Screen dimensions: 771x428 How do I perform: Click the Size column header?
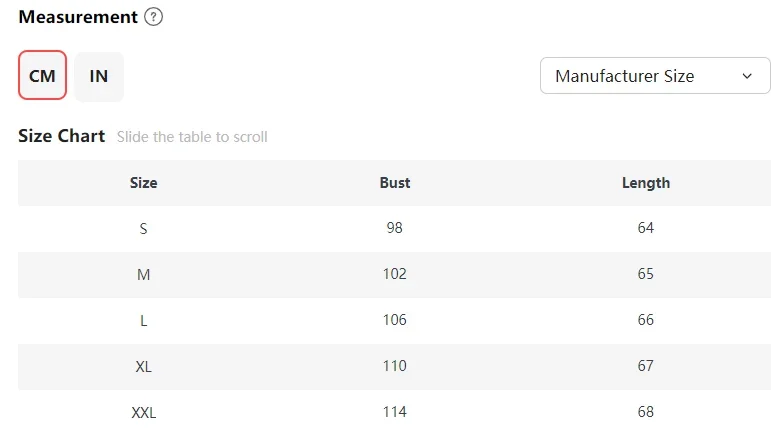[144, 183]
